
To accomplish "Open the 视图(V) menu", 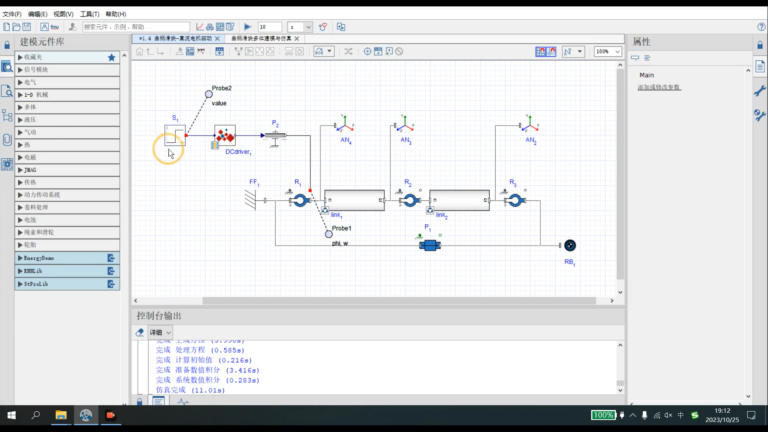I will [x=63, y=14].
